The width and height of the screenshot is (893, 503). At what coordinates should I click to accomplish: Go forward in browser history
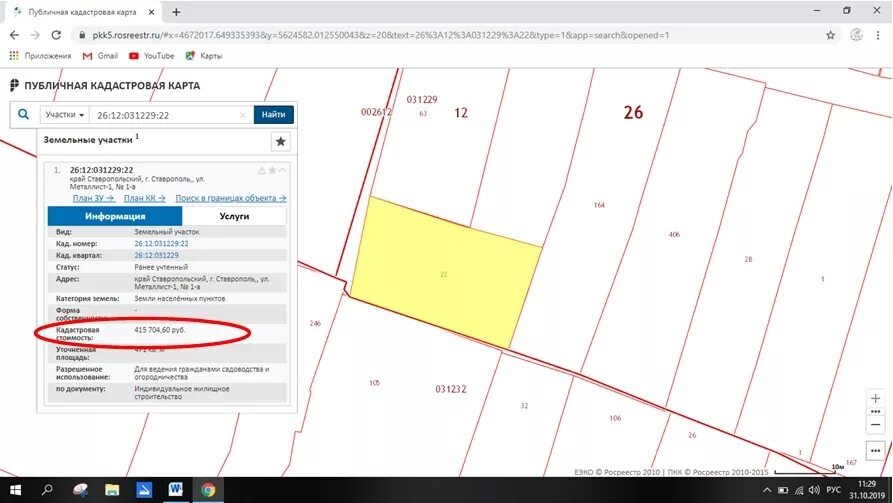pyautogui.click(x=35, y=35)
